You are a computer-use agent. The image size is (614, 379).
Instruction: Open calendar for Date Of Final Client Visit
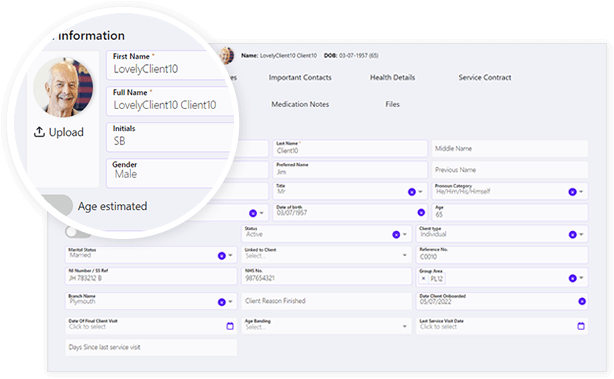(x=230, y=326)
